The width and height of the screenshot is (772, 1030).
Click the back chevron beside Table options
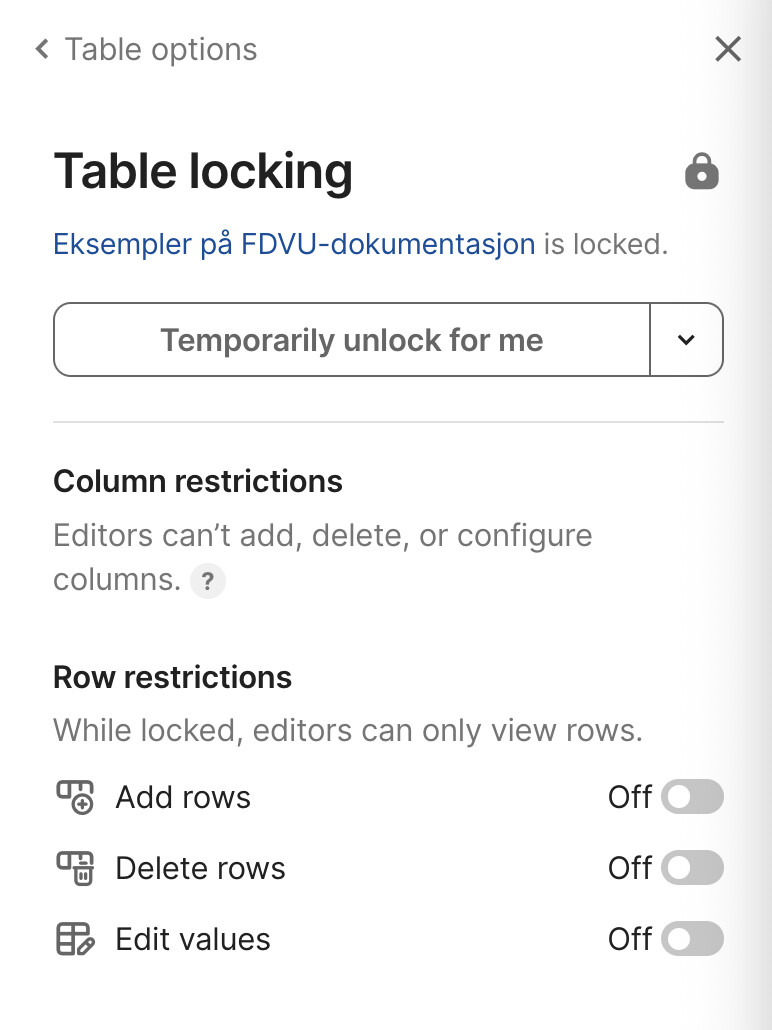42,49
